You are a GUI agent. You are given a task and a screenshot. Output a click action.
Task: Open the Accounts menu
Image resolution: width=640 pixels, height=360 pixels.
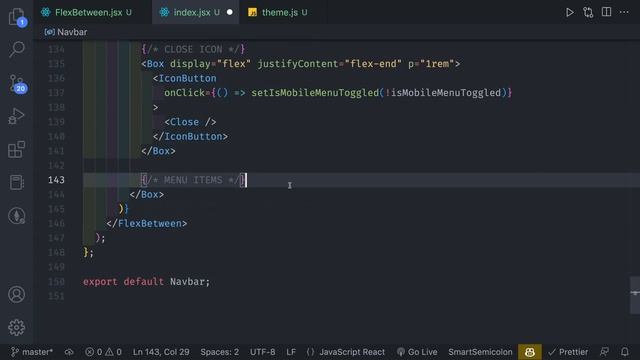pos(17,294)
